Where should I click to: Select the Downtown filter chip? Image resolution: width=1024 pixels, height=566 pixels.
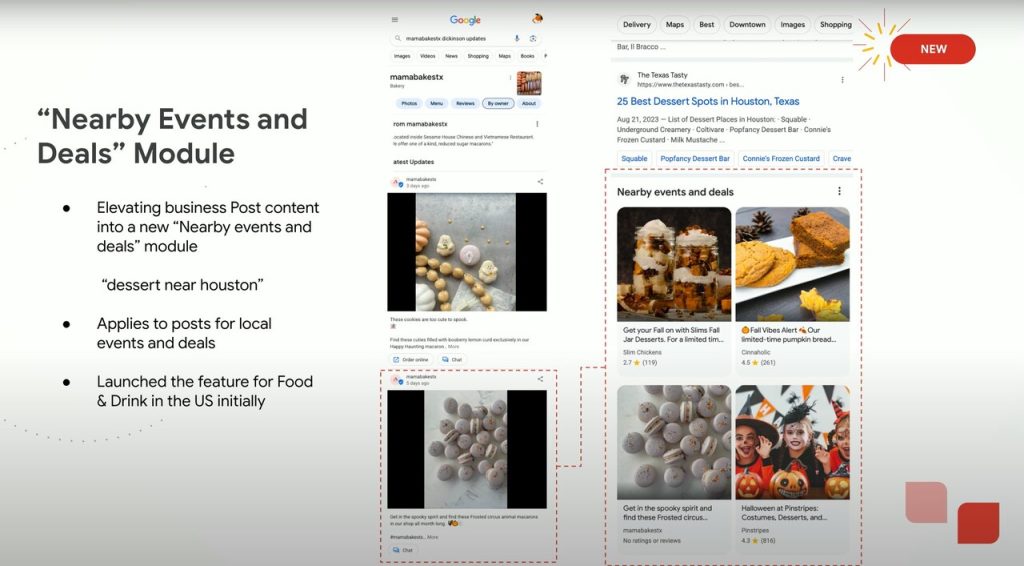pyautogui.click(x=747, y=25)
